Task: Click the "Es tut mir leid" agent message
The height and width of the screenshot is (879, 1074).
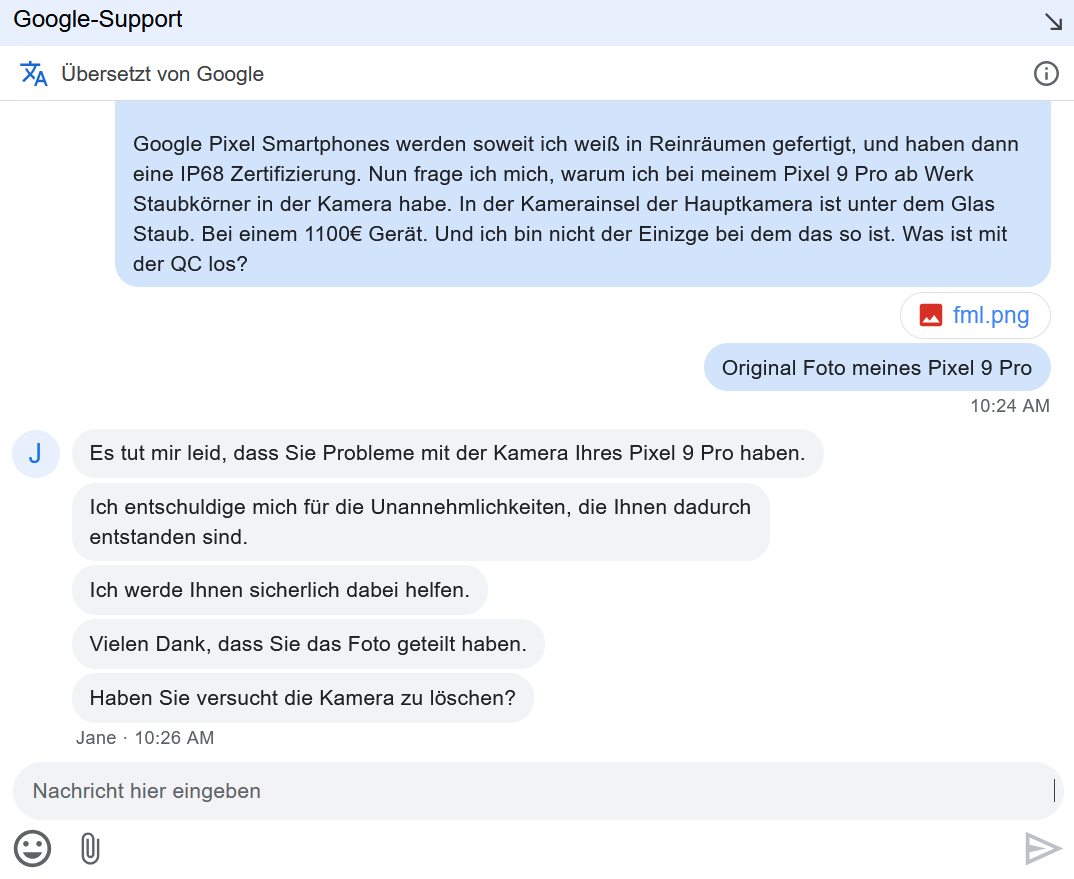Action: coord(447,453)
